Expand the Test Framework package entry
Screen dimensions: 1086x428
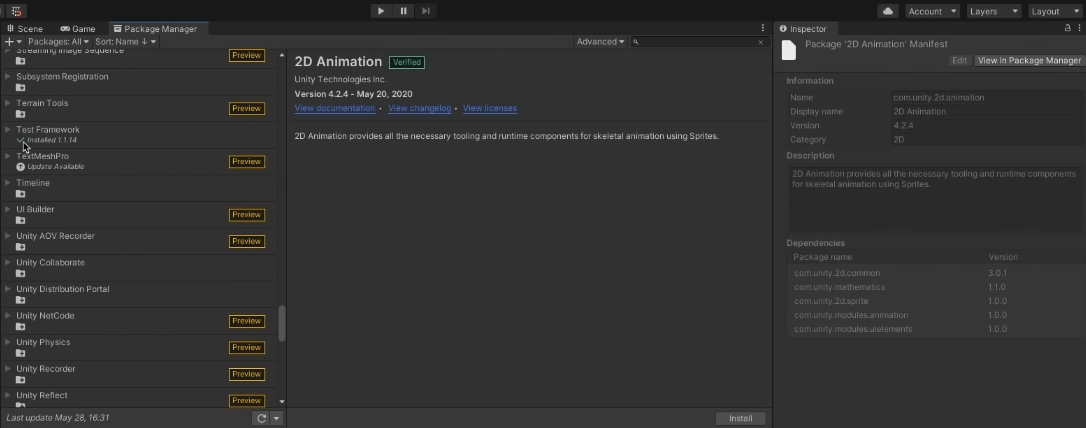pos(8,130)
